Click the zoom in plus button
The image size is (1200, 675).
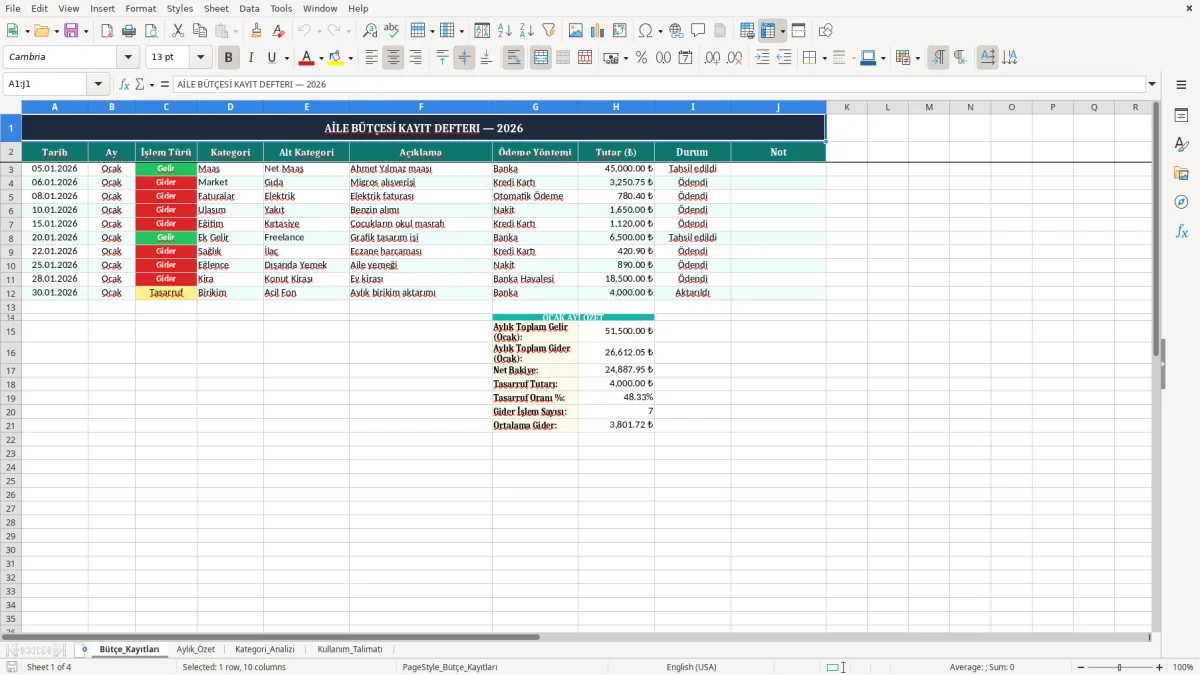(1159, 667)
